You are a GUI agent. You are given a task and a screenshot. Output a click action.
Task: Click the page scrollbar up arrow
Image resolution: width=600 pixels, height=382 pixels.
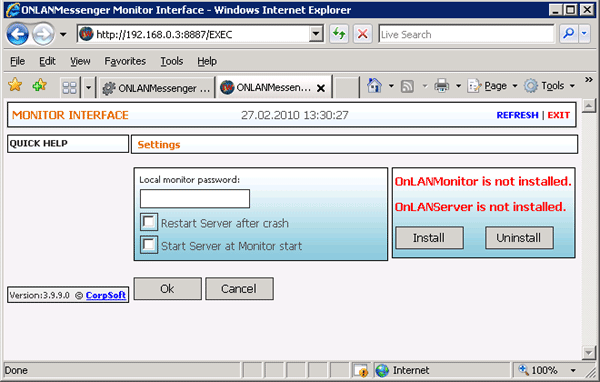point(589,106)
